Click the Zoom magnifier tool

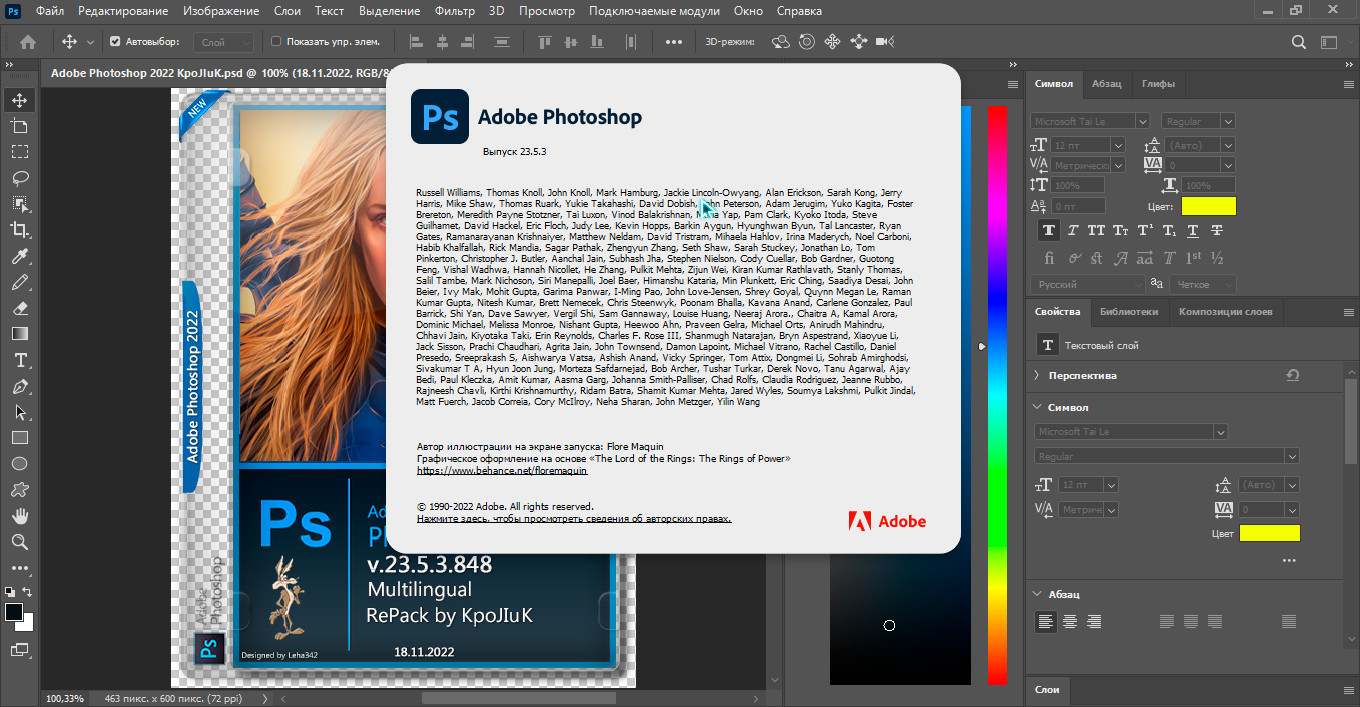[x=19, y=542]
